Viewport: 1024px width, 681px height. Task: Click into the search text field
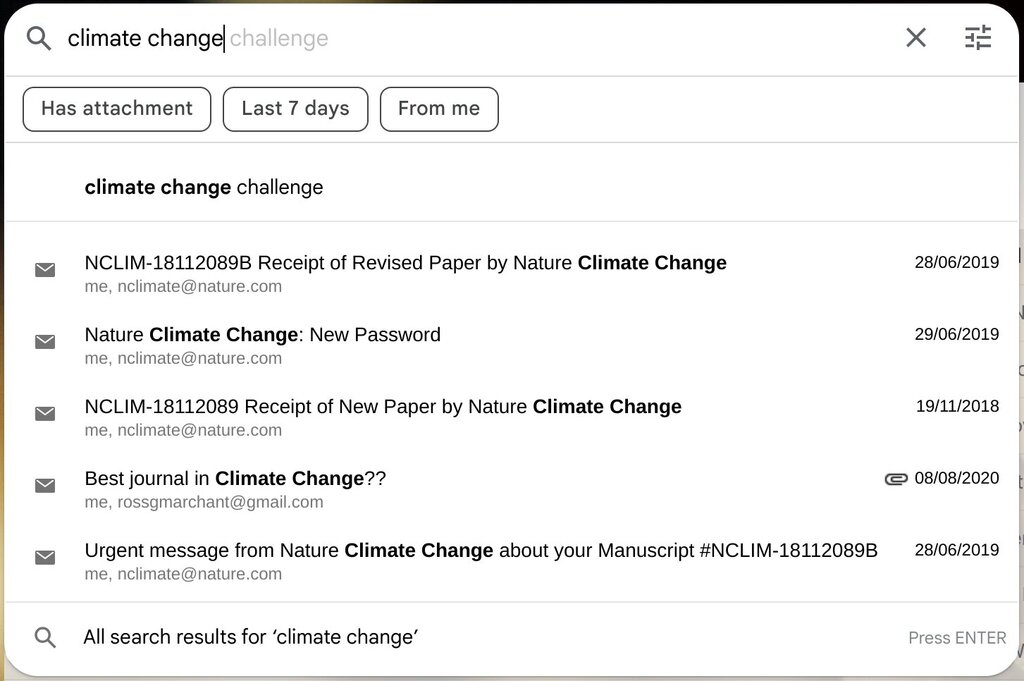pos(477,39)
